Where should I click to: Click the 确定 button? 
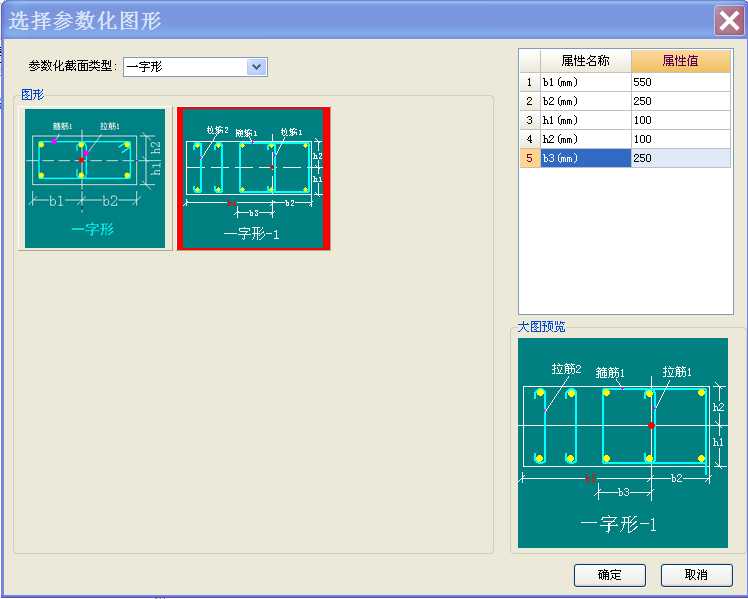coord(610,575)
